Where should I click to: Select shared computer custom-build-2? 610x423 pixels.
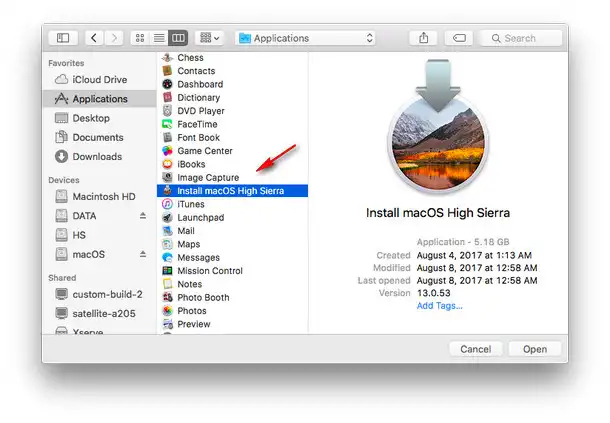(100, 294)
